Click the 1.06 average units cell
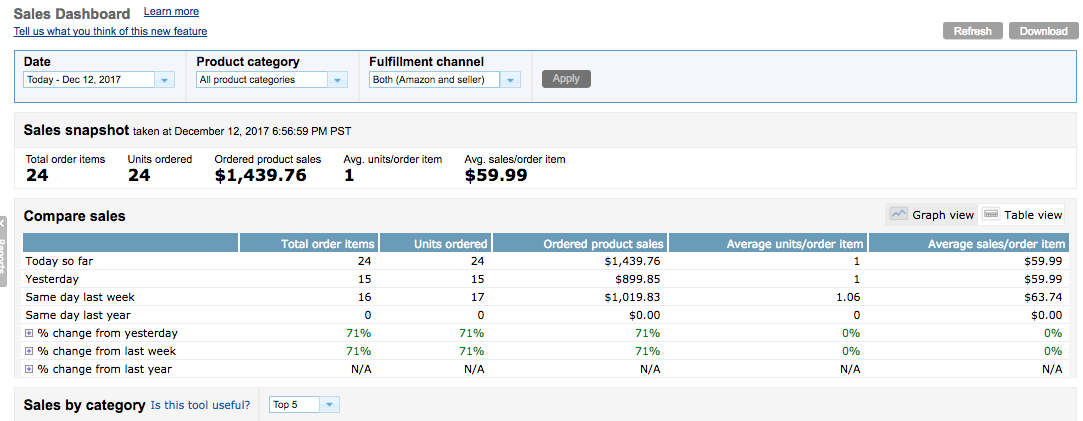This screenshot has width=1083, height=421. coord(848,297)
